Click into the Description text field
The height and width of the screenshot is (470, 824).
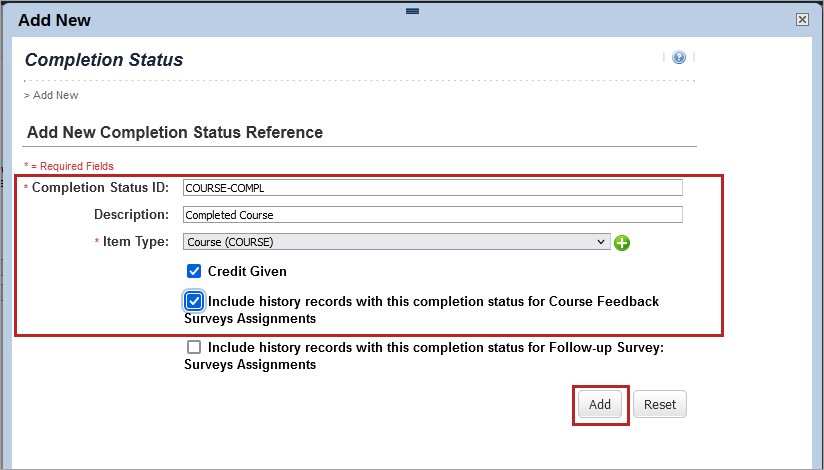click(432, 215)
